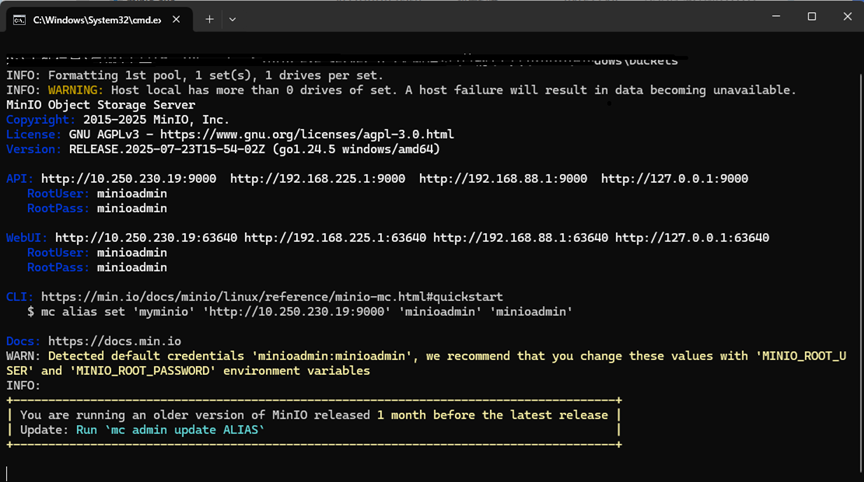Viewport: 864px width, 482px height.
Task: Click the minioadmin value beside WebUI RootPass
Action: [132, 267]
